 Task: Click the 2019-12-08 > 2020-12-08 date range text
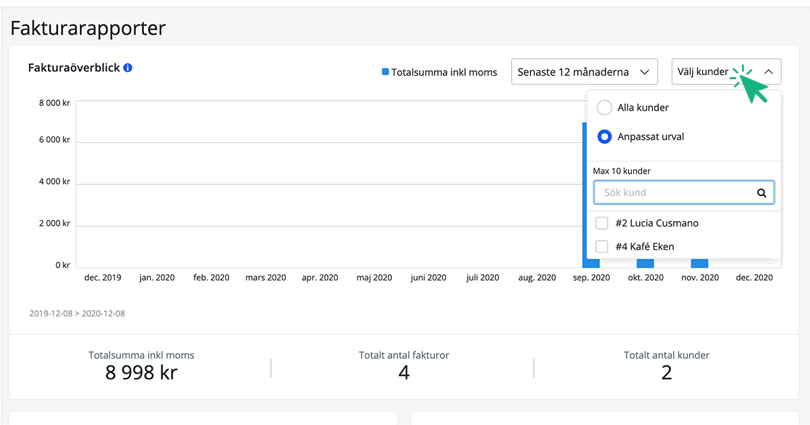click(77, 313)
